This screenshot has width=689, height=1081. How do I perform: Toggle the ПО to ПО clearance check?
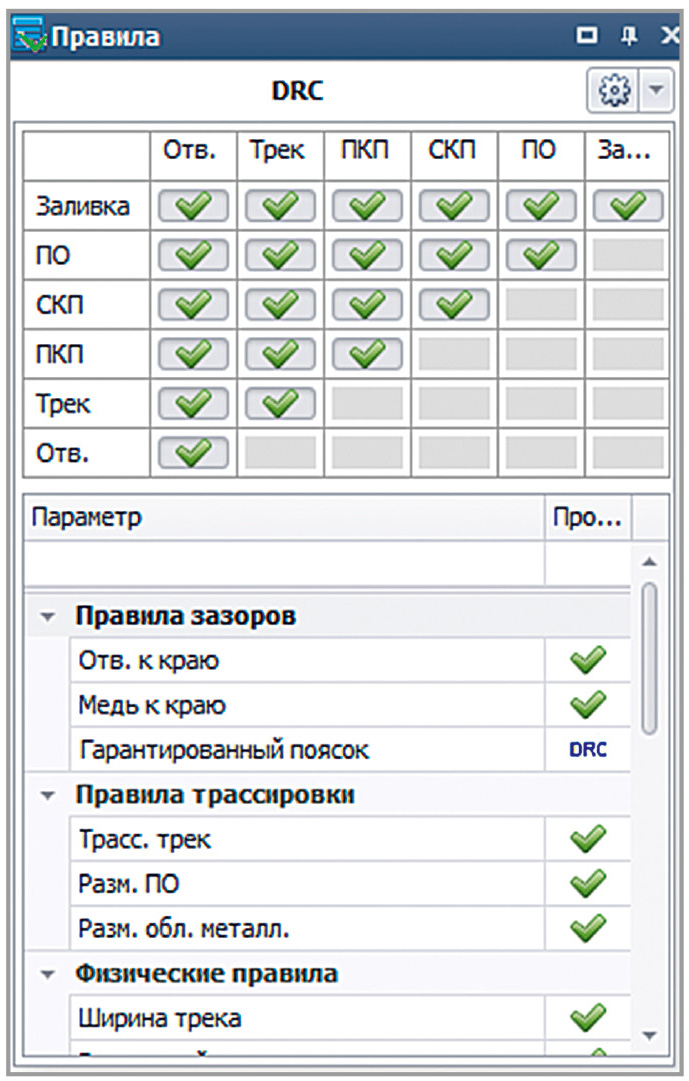click(540, 256)
